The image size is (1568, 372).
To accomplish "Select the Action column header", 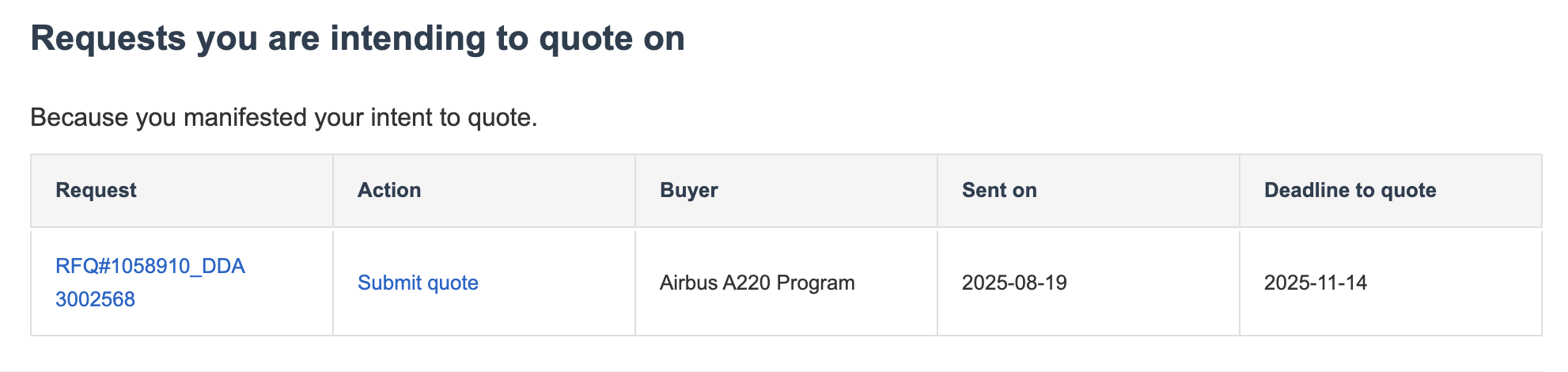I will click(x=389, y=190).
